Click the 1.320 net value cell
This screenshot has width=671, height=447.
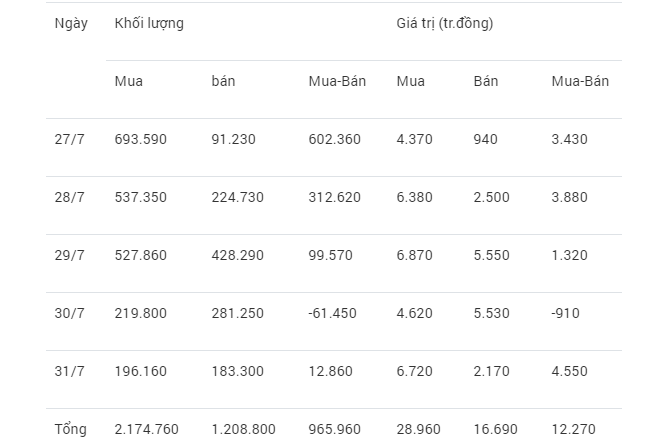pyautogui.click(x=569, y=255)
